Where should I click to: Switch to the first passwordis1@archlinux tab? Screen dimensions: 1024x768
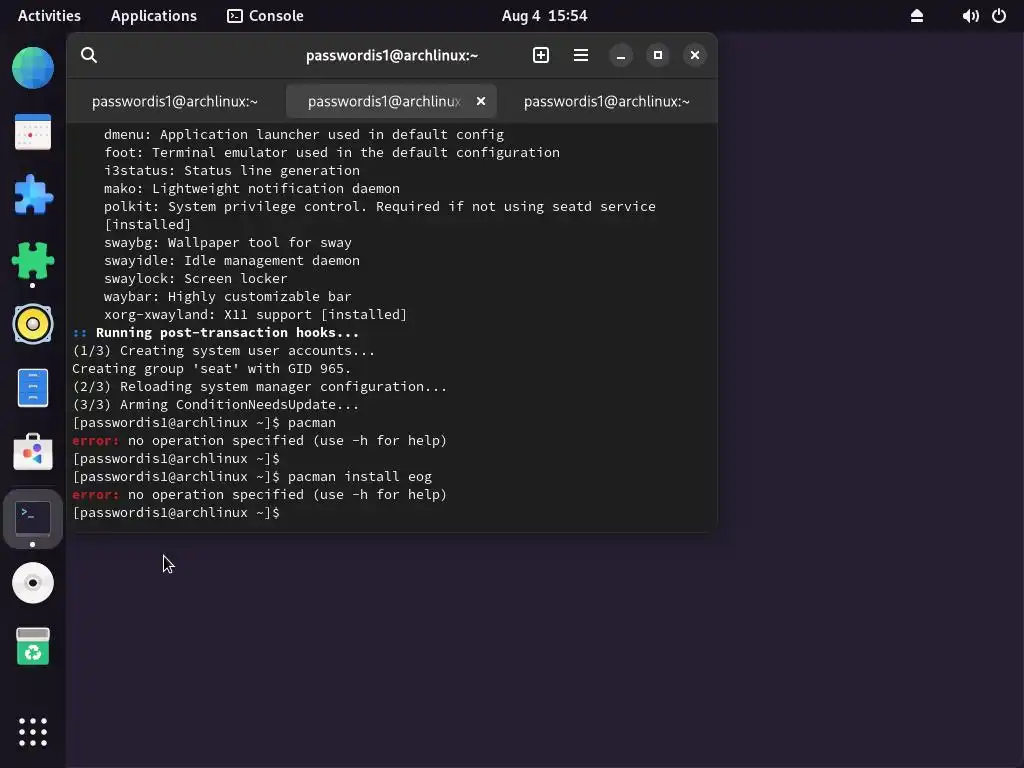(x=175, y=101)
